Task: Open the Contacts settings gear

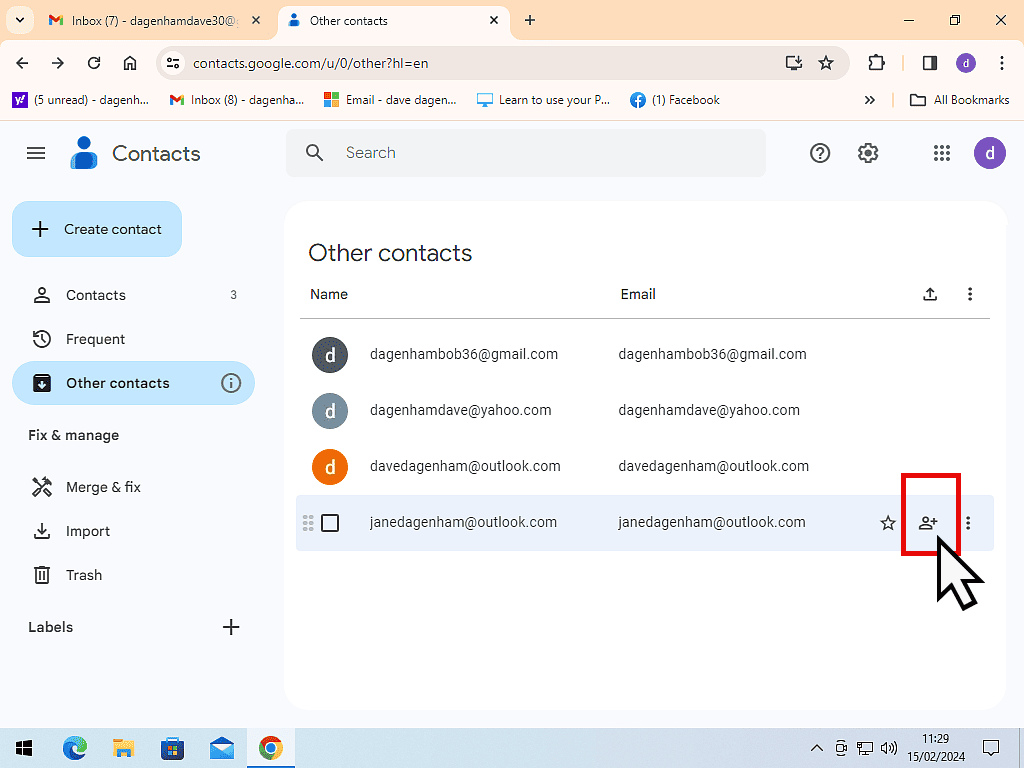Action: pos(868,153)
